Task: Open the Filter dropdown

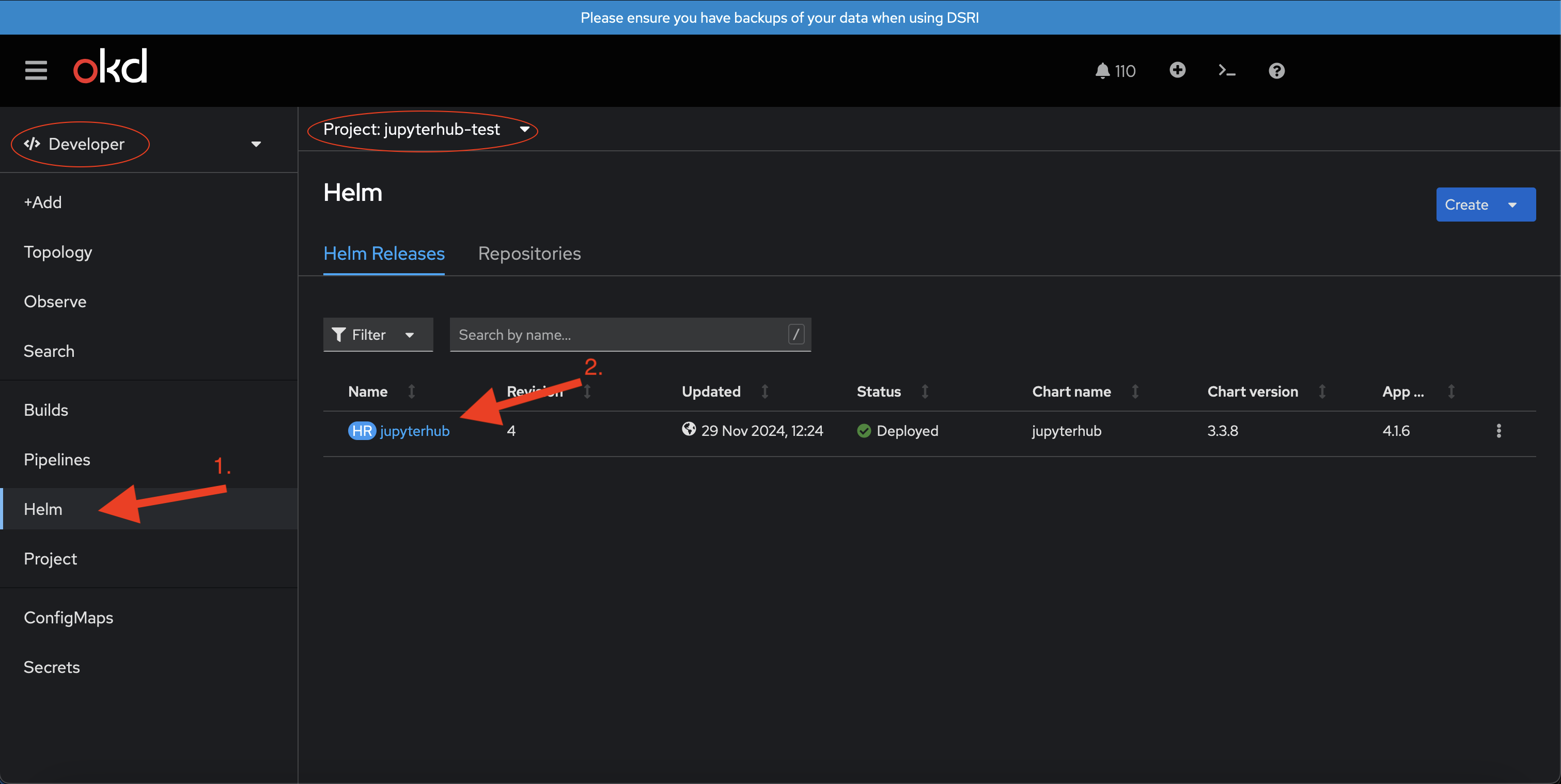Action: coord(378,335)
